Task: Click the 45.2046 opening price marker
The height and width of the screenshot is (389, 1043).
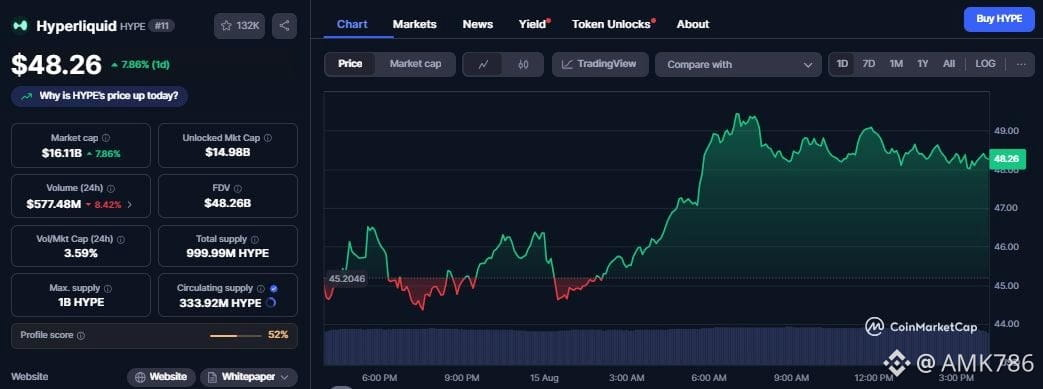Action: [x=347, y=279]
